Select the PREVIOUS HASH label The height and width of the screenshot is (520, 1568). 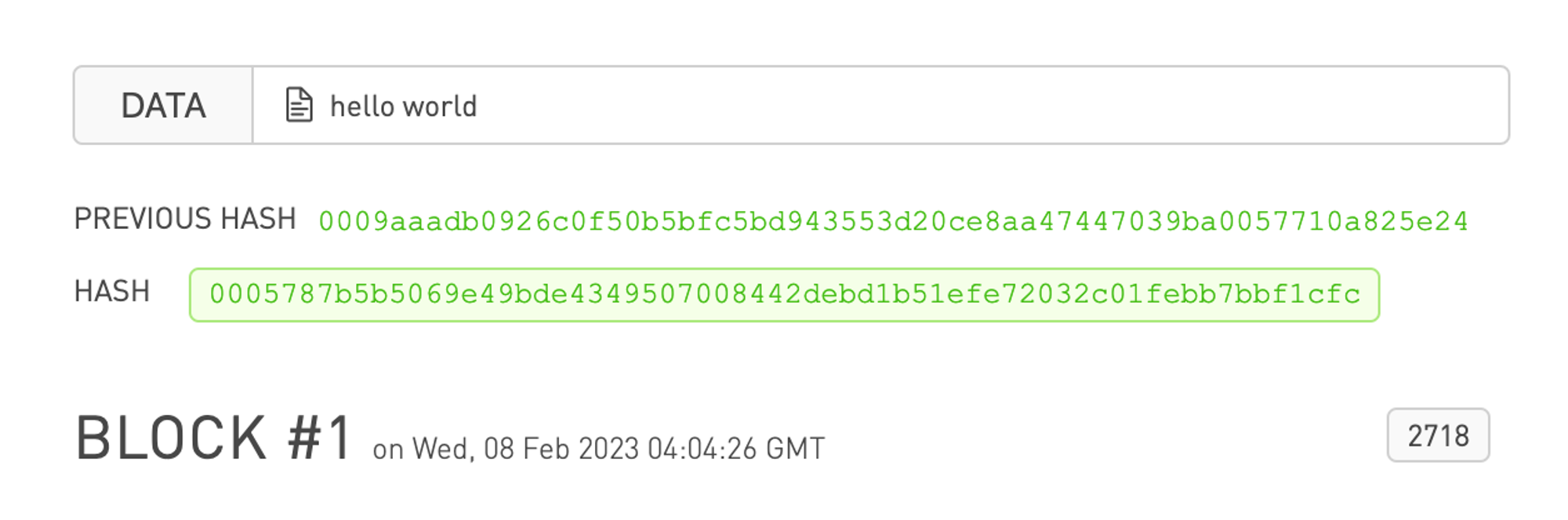click(185, 219)
